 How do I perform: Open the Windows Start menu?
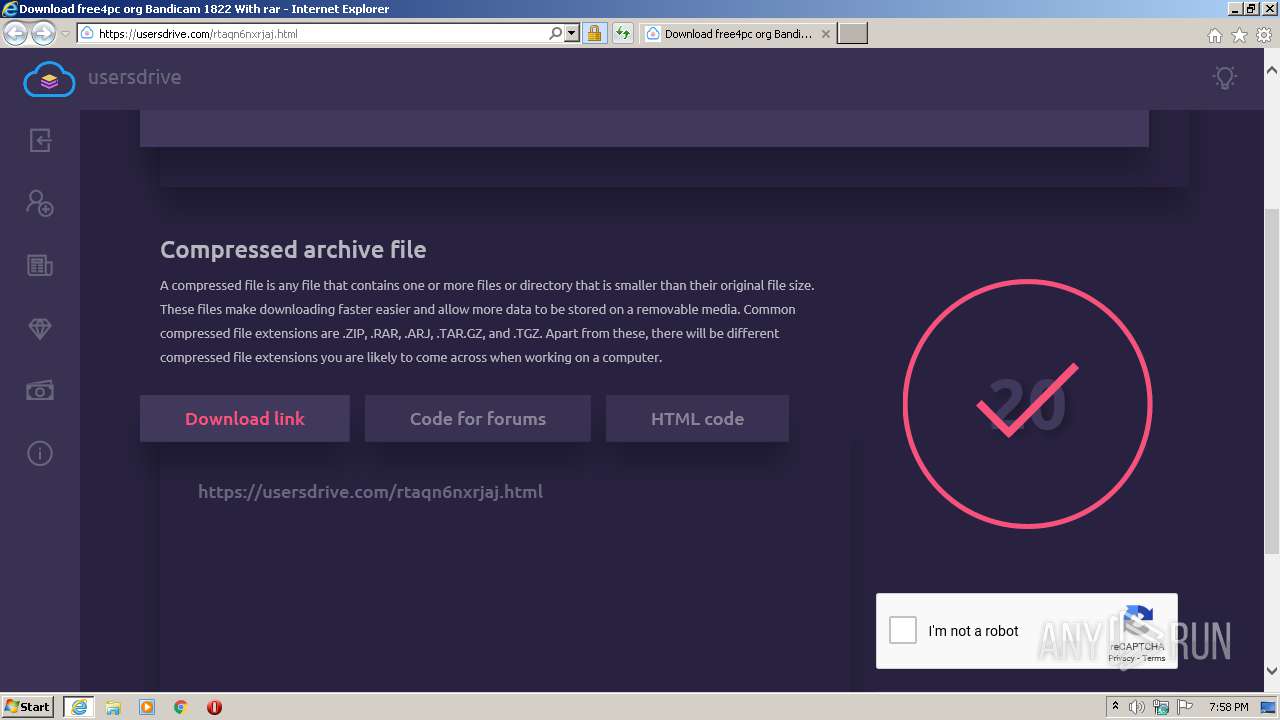coord(28,706)
